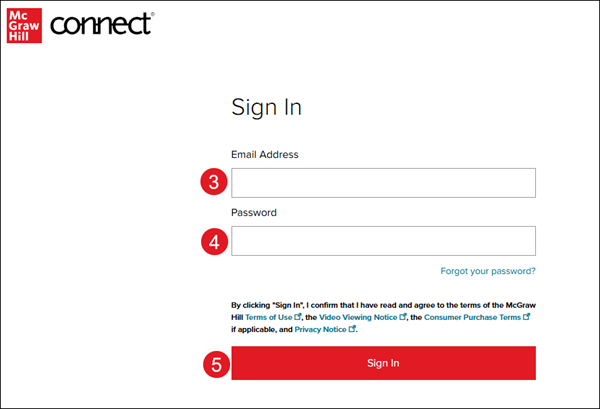Click external-link icon beside Consumer Purchase Terms

526,317
